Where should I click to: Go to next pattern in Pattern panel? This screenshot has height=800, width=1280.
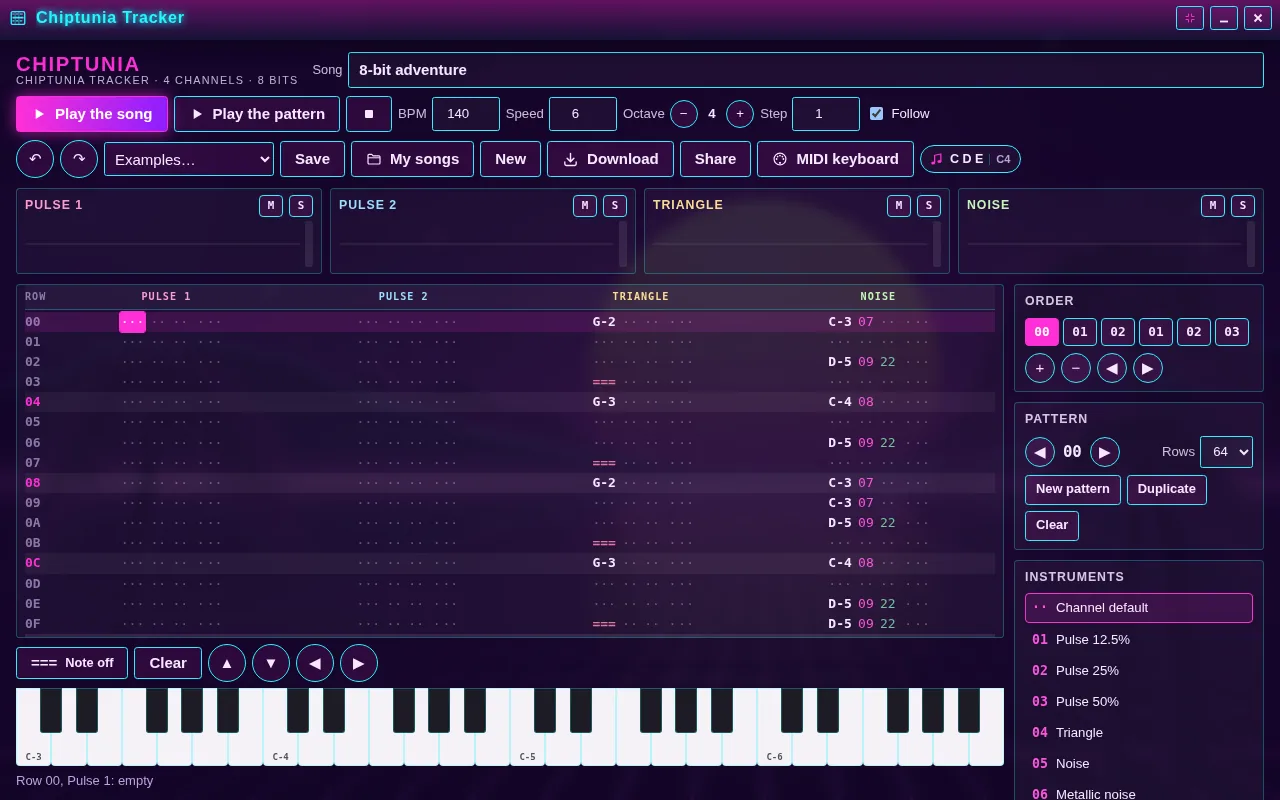(1105, 452)
